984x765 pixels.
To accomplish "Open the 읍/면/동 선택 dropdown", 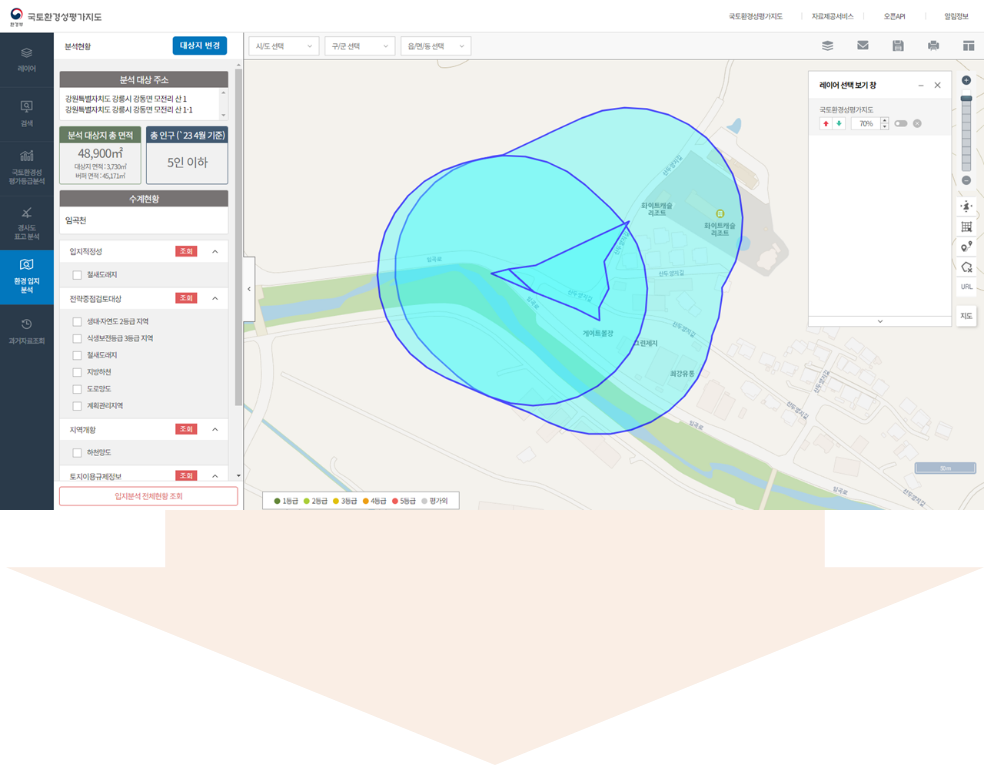I will [x=435, y=46].
